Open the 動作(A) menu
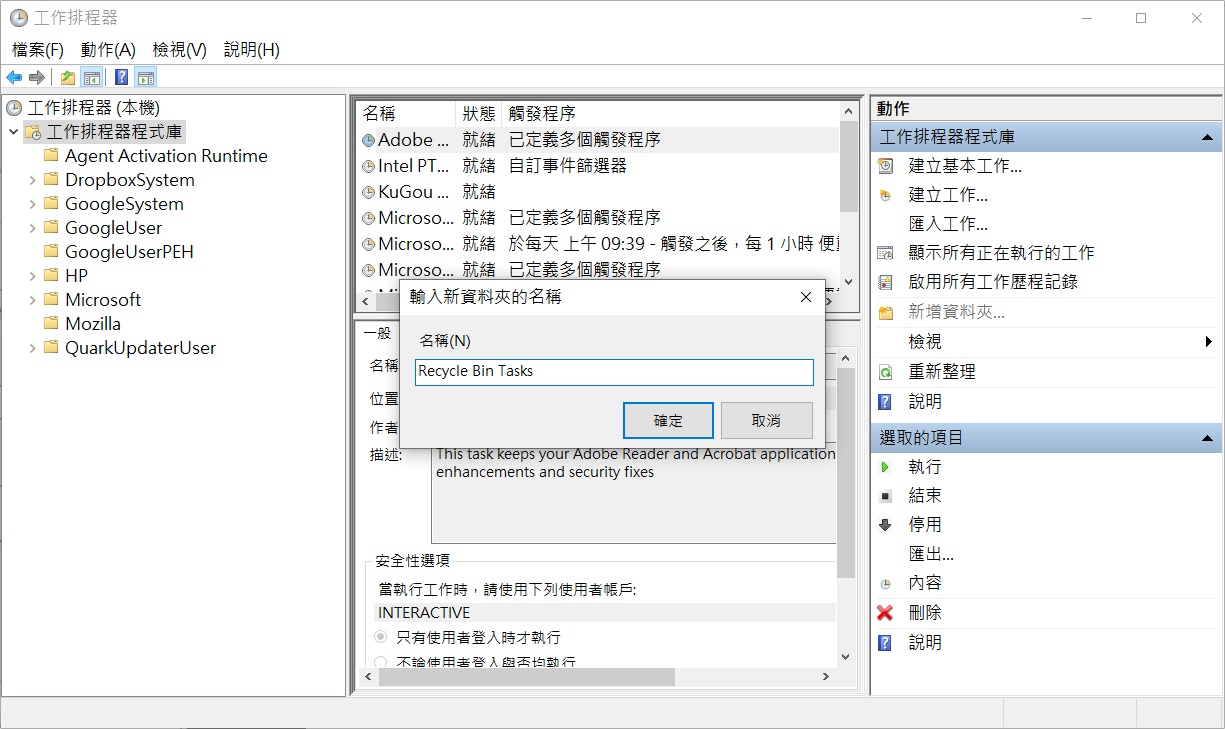 click(108, 50)
